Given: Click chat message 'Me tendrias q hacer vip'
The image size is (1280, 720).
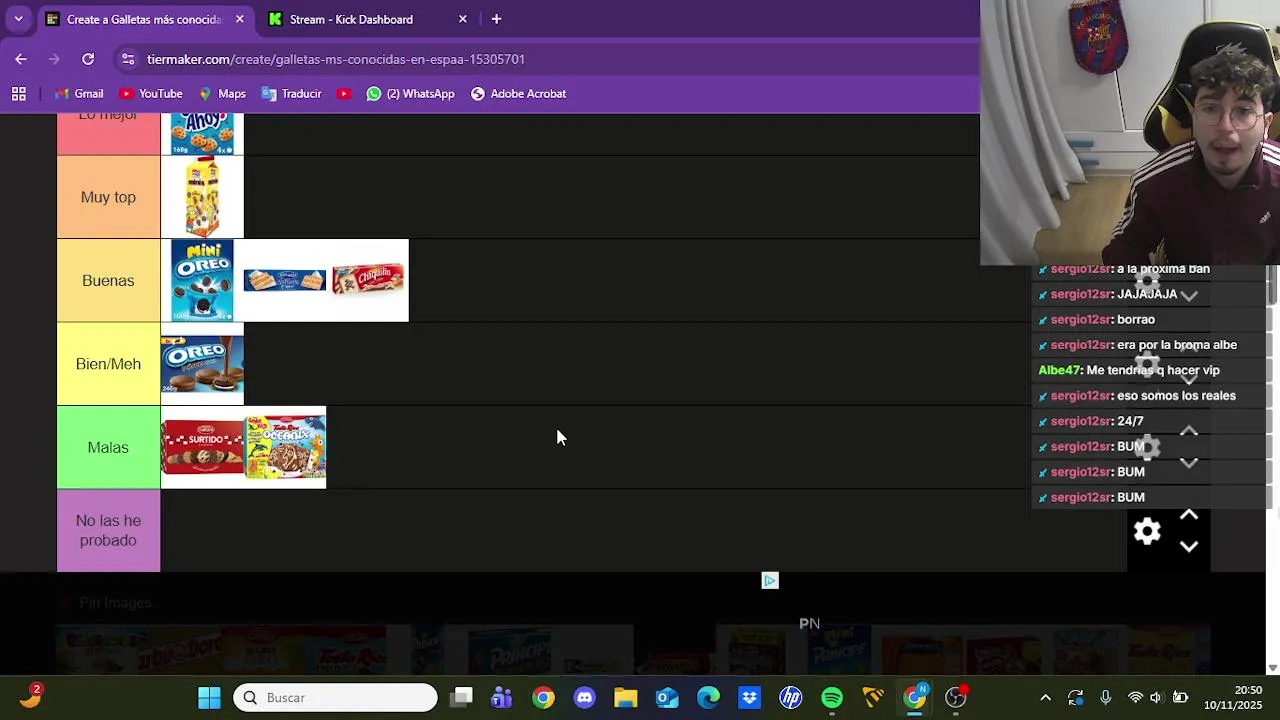Looking at the screenshot, I should 1153,370.
